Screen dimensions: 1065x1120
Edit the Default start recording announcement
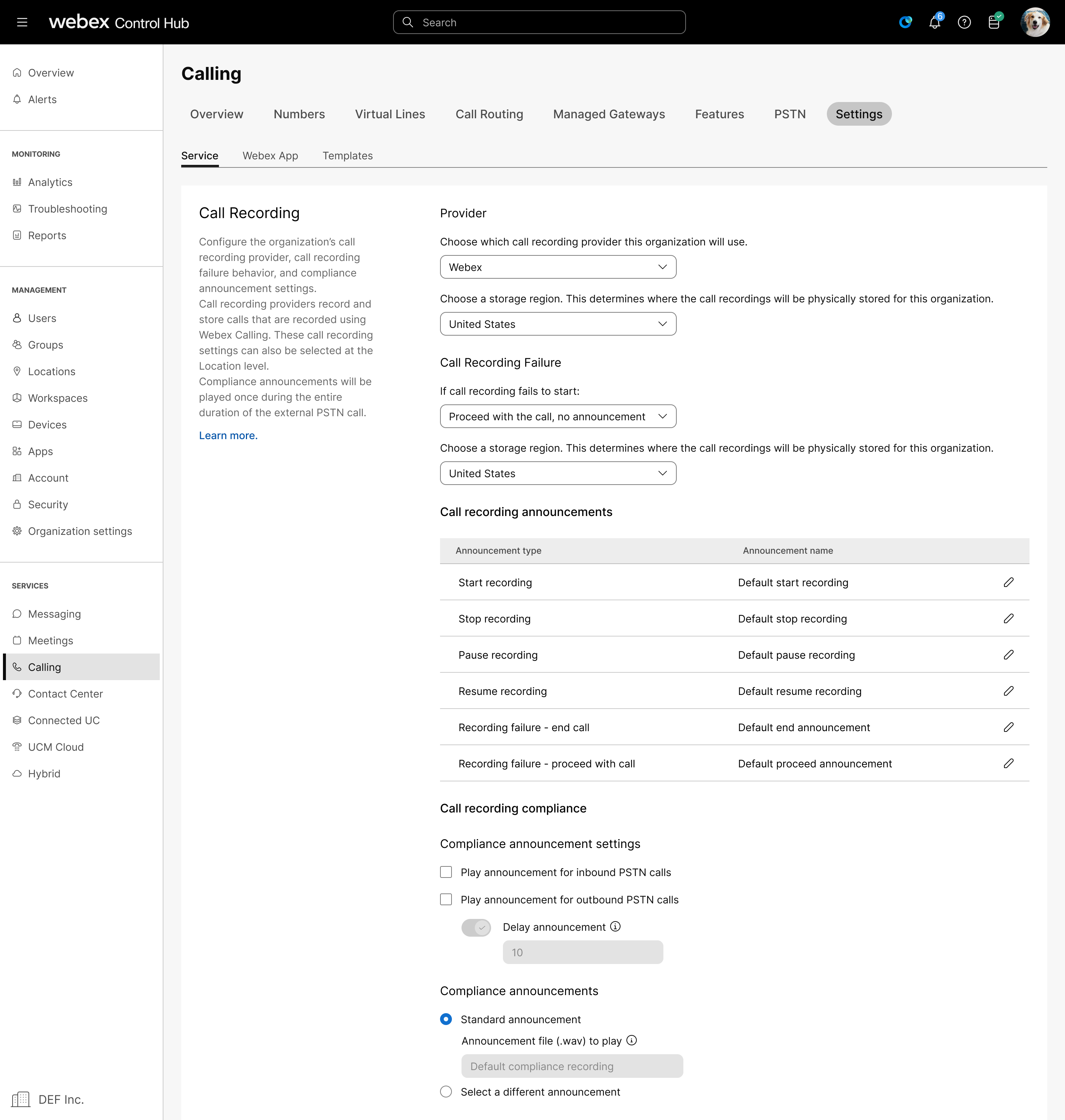tap(1009, 582)
